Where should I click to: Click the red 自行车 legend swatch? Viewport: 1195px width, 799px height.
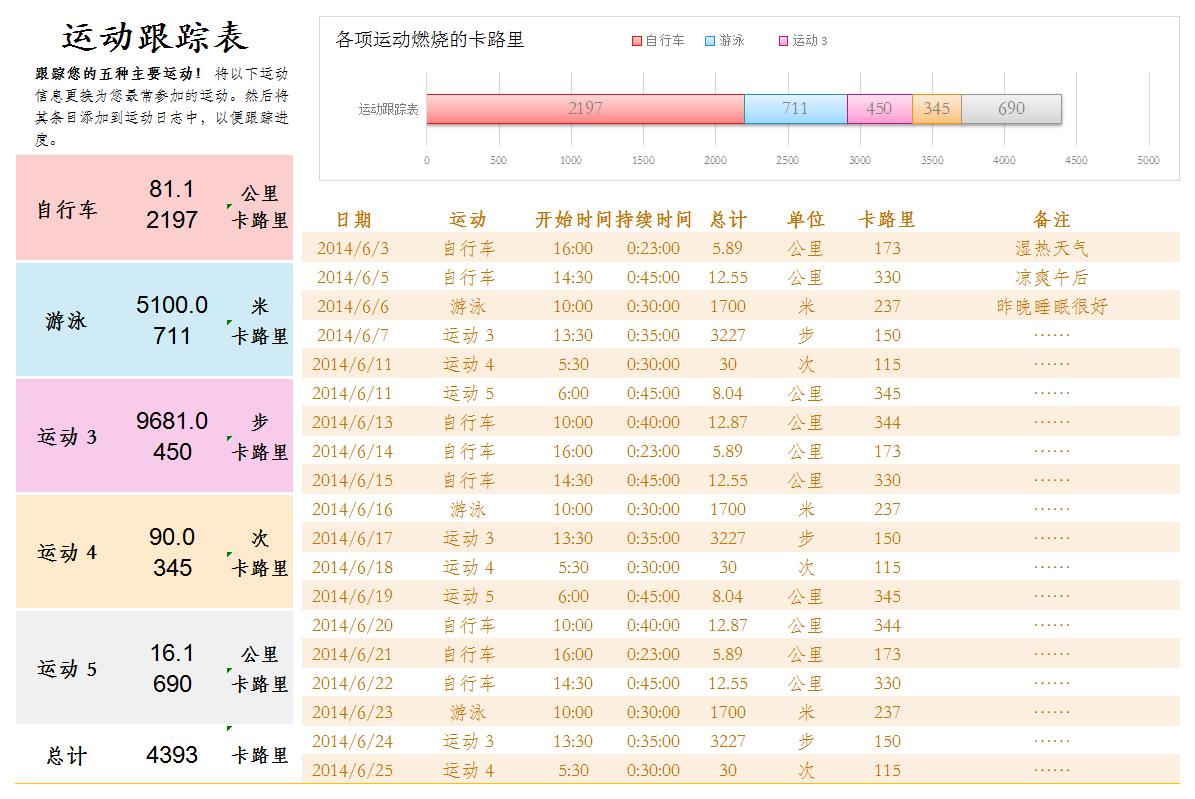tap(637, 41)
